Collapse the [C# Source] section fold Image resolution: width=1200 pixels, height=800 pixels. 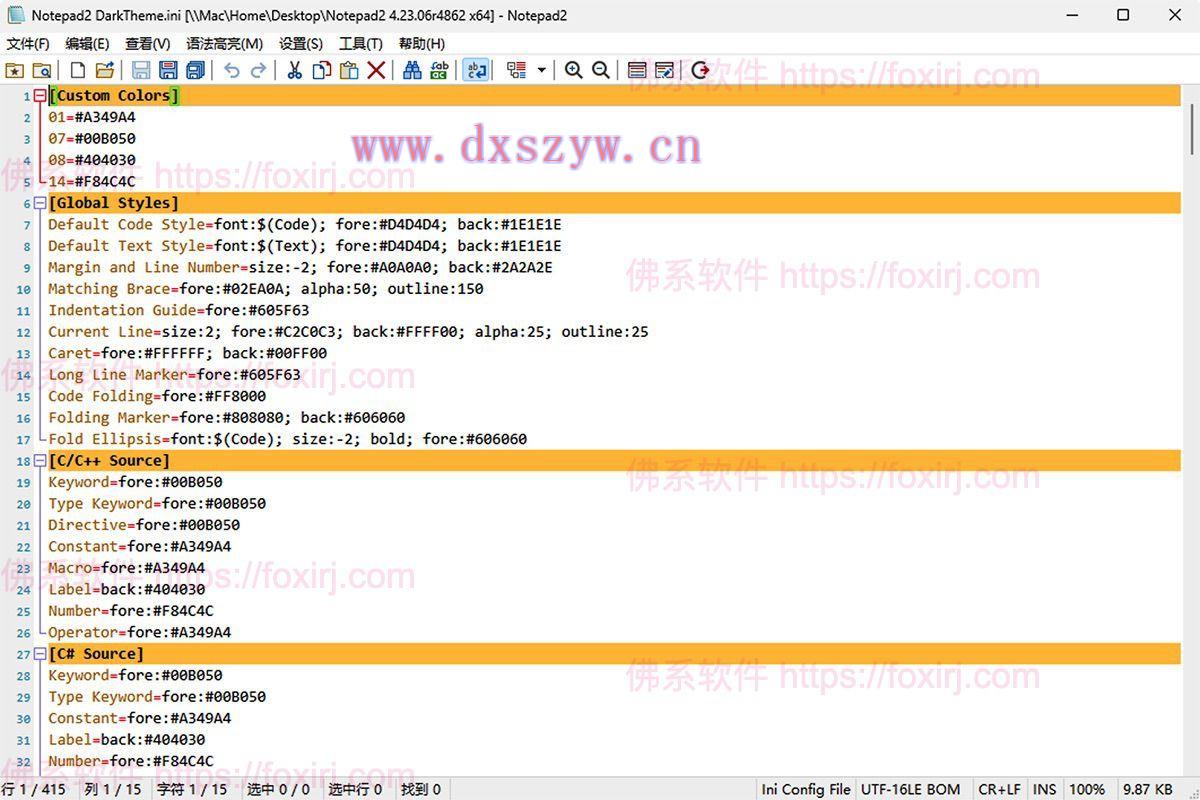[40, 654]
